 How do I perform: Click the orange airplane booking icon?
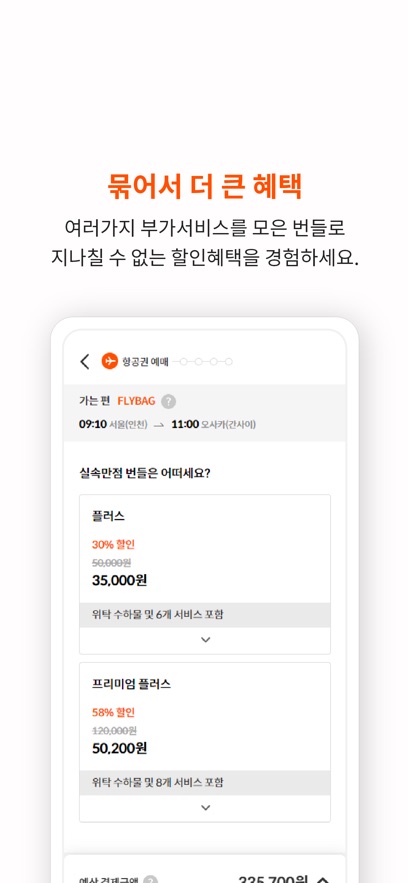[x=110, y=360]
